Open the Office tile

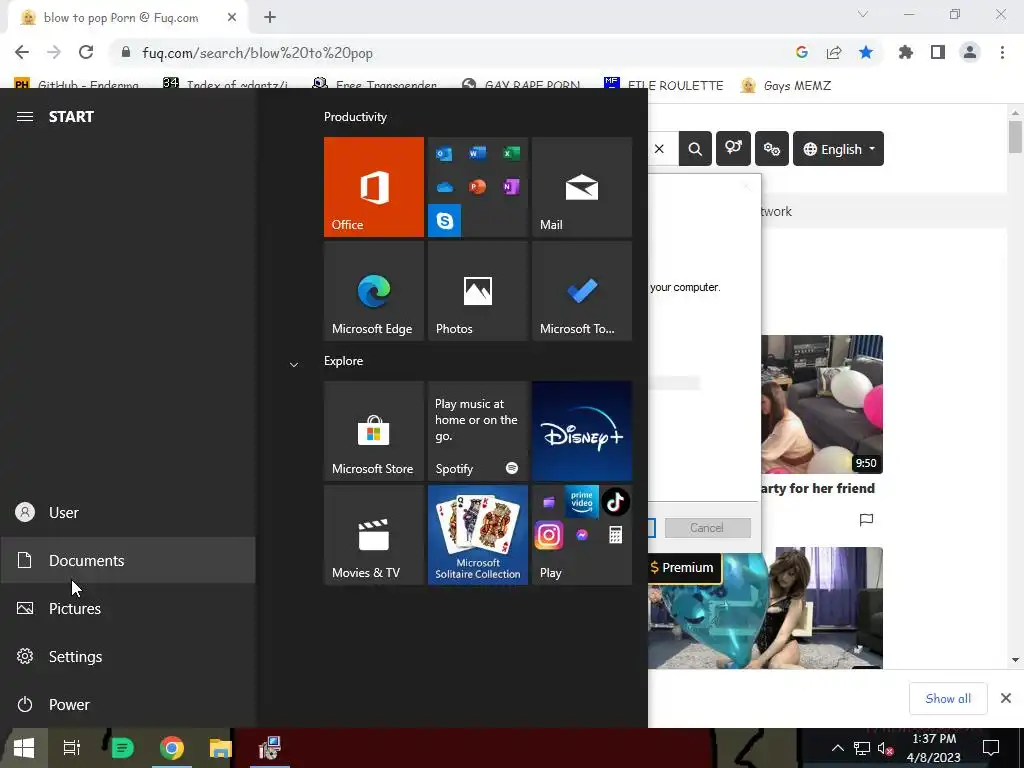tap(374, 187)
